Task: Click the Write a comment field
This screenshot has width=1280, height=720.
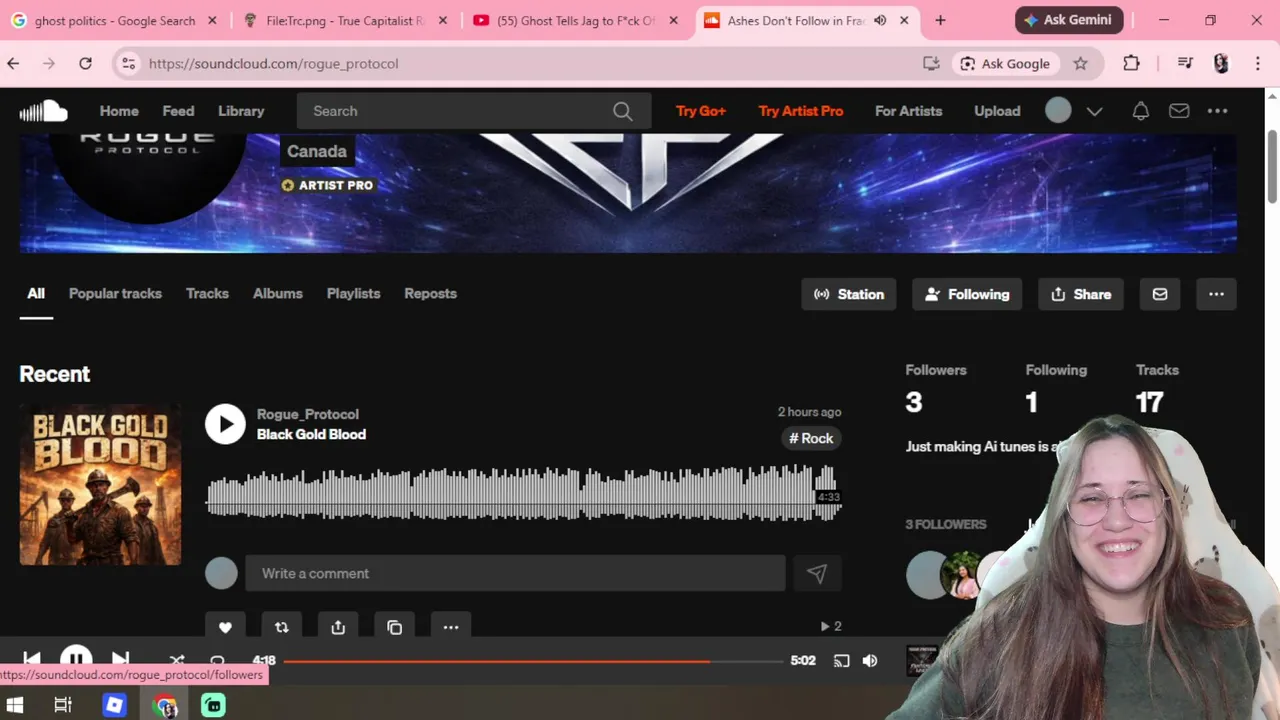Action: (515, 573)
